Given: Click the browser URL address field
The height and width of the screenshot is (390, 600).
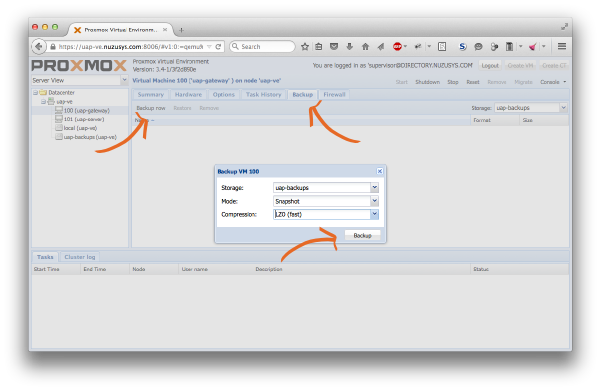Looking at the screenshot, I should tap(131, 47).
